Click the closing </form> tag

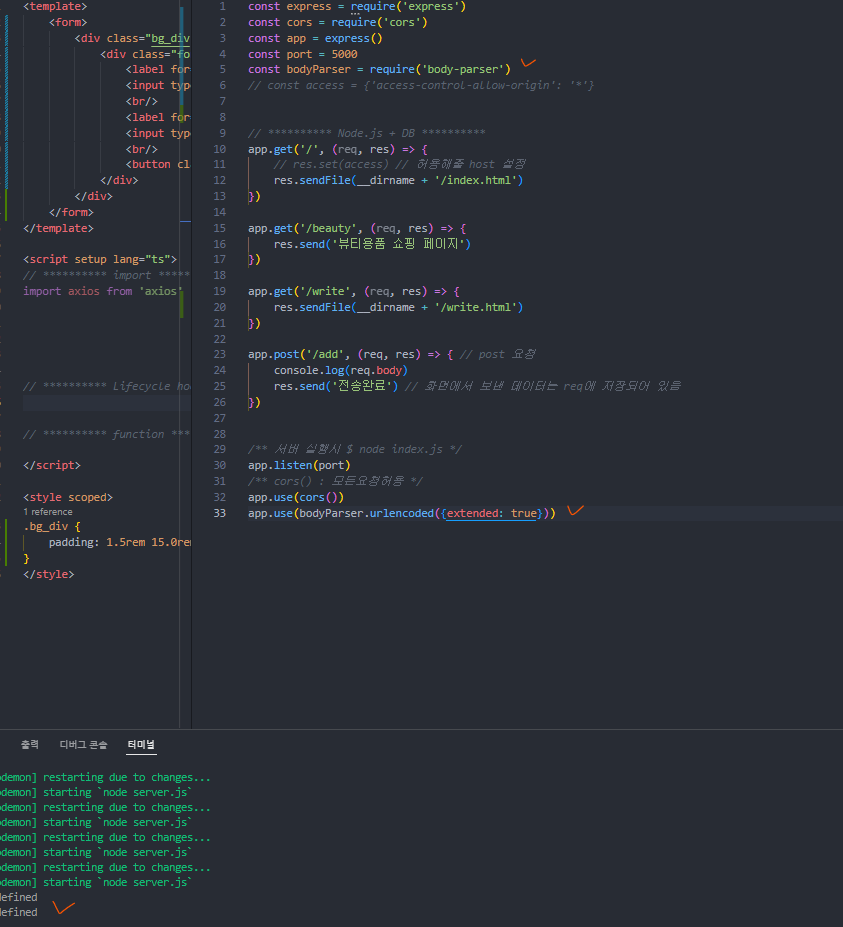(x=71, y=212)
